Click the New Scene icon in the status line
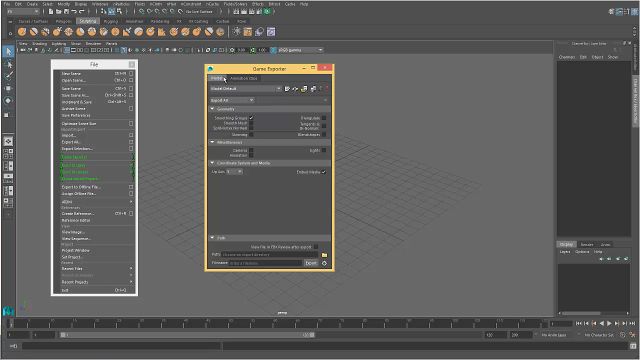 point(51,11)
